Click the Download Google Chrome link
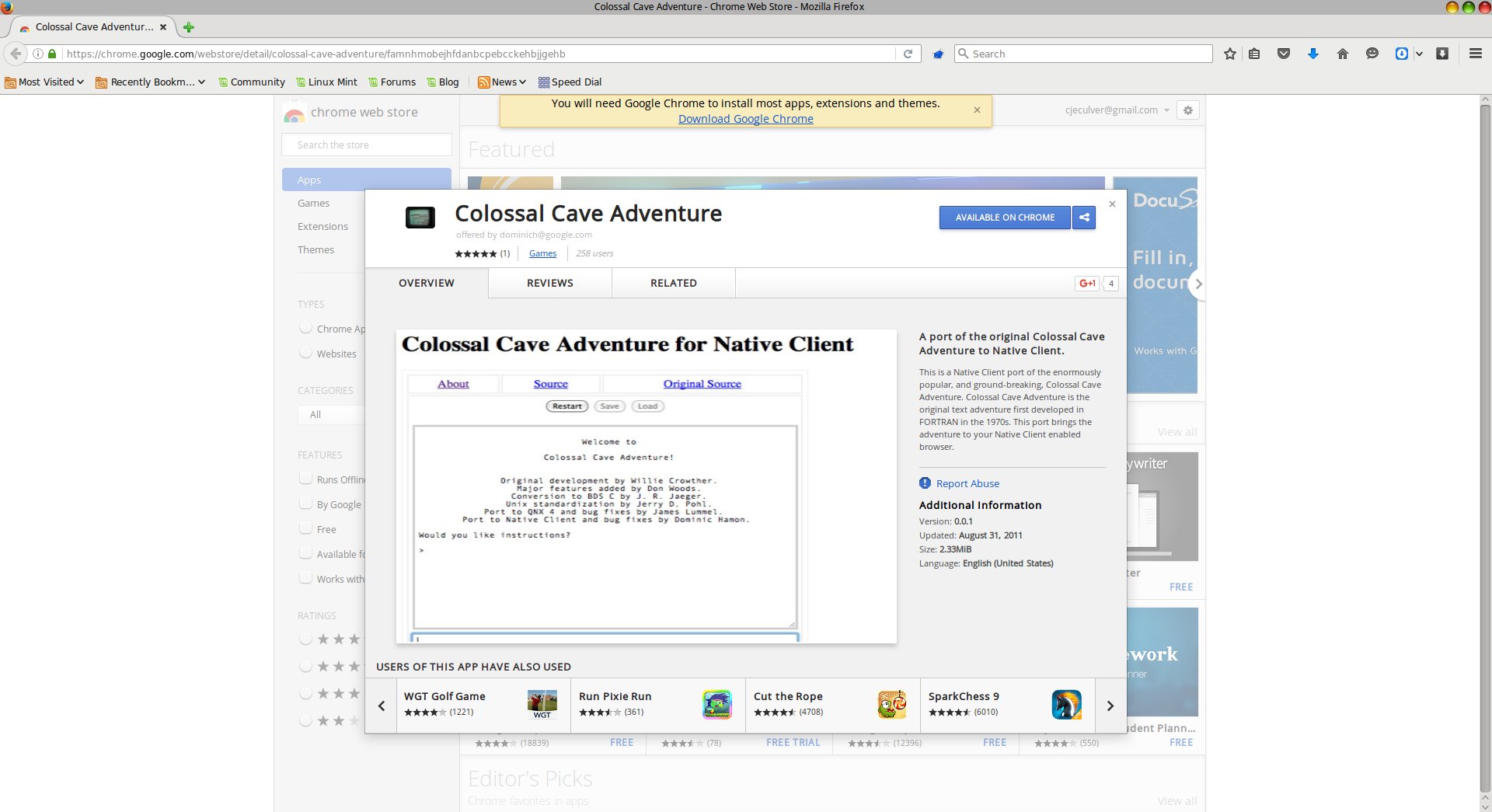This screenshot has height=812, width=1492. [745, 119]
